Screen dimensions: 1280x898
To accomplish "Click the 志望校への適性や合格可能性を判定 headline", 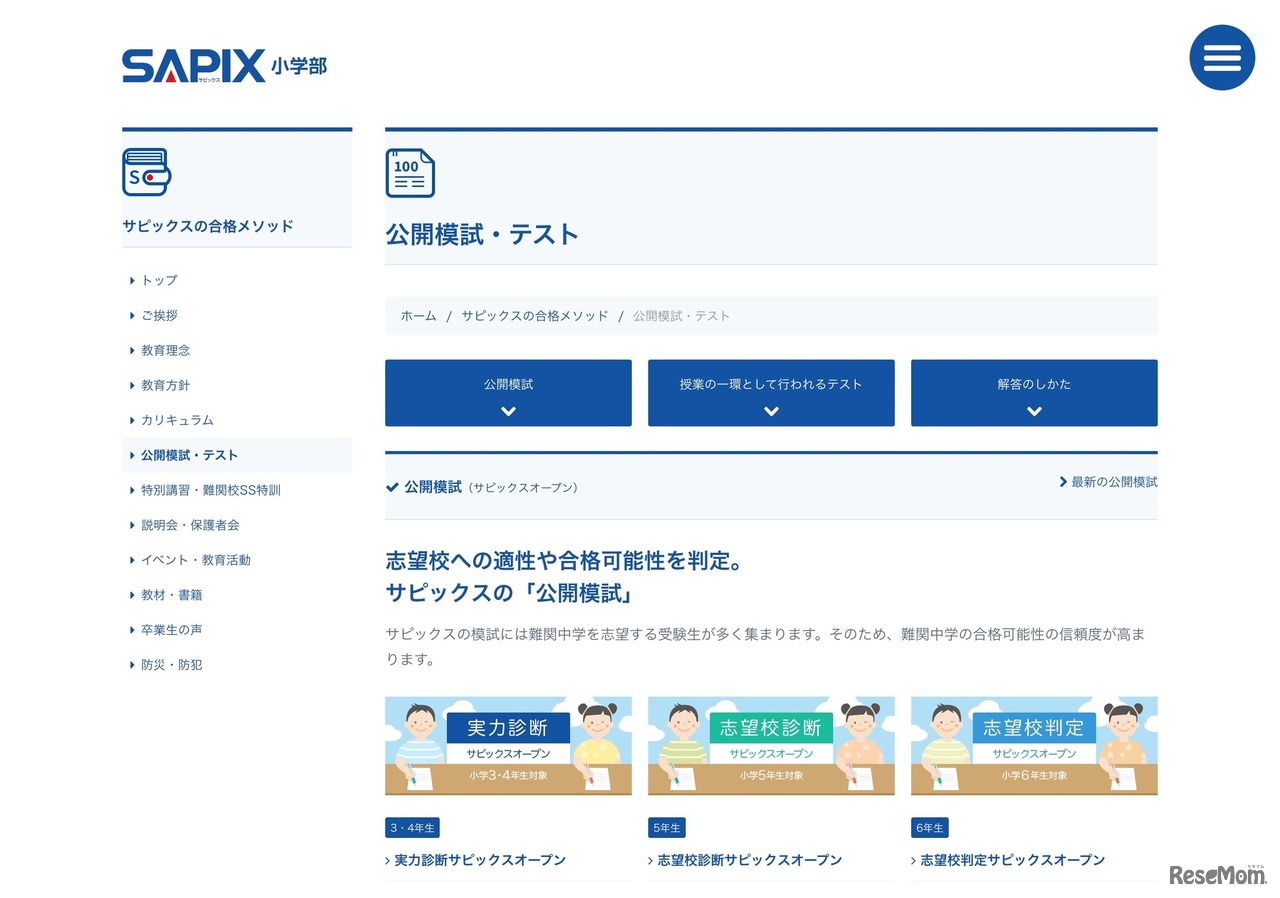I will click(564, 560).
